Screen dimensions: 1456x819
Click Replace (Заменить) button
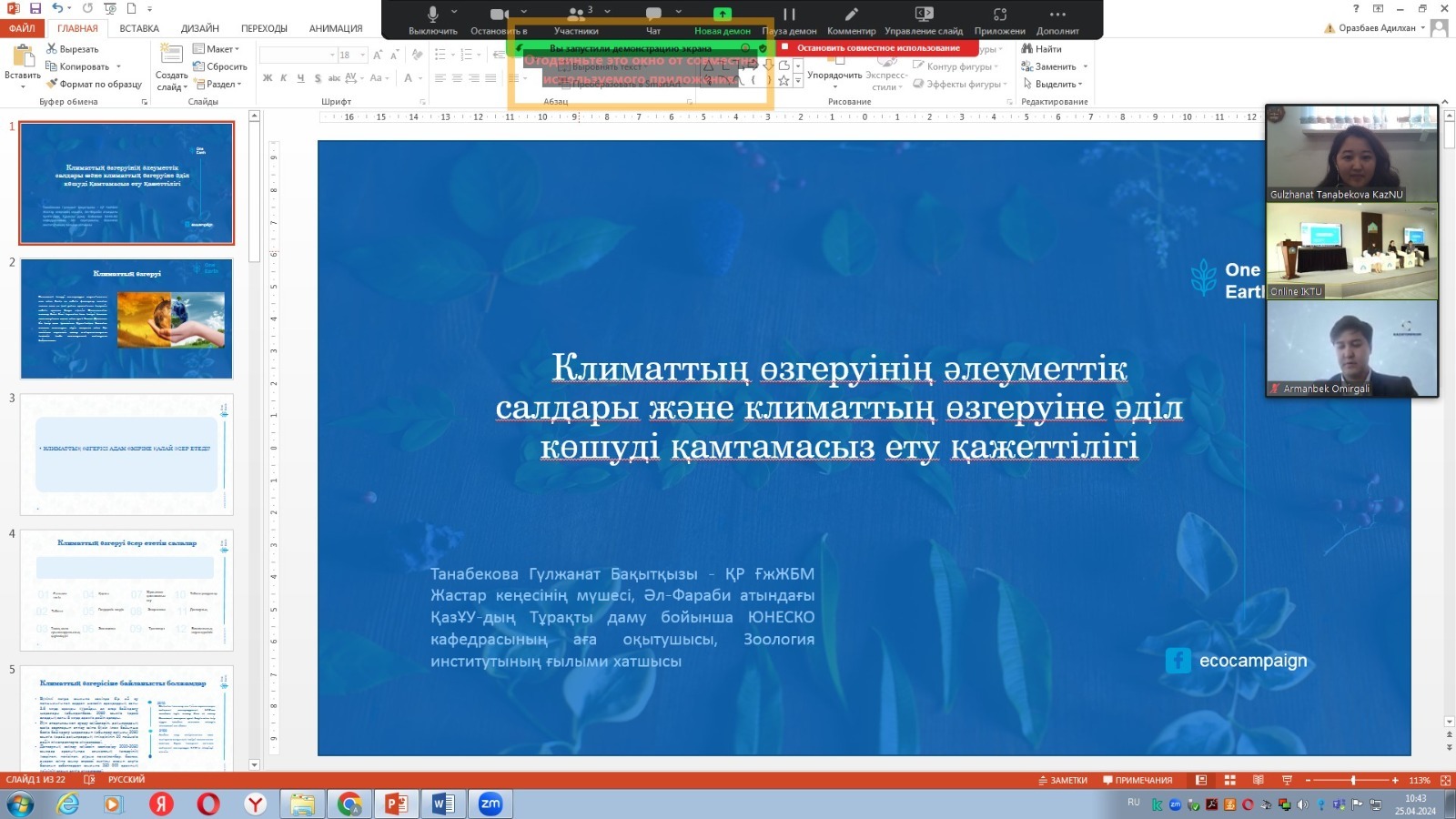[1055, 66]
